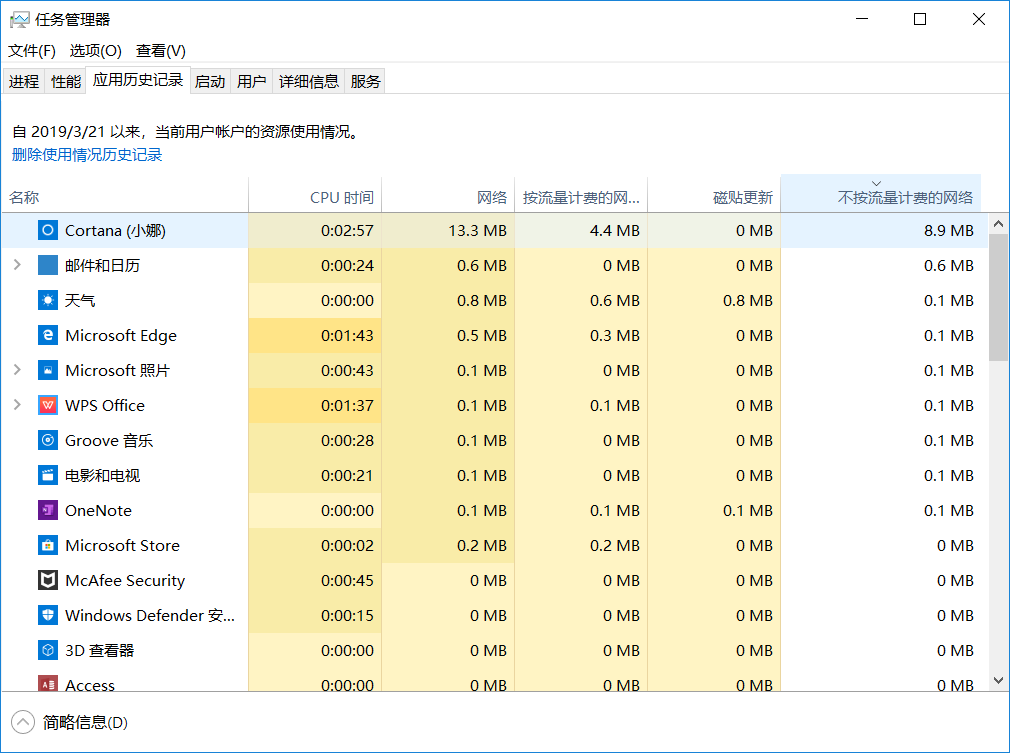
Task: Sort by the CPU 时间 column header
Action: (x=315, y=196)
